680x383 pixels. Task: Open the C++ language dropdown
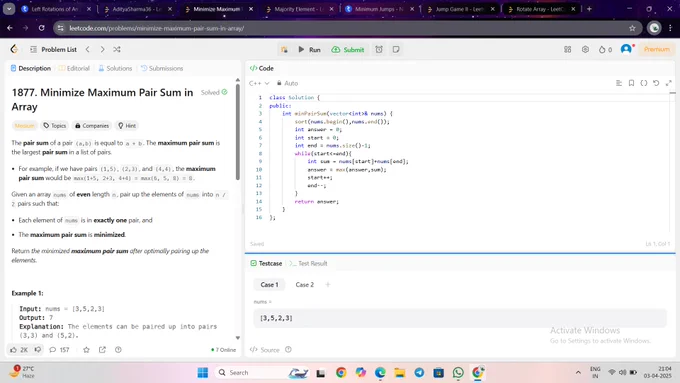[x=259, y=83]
